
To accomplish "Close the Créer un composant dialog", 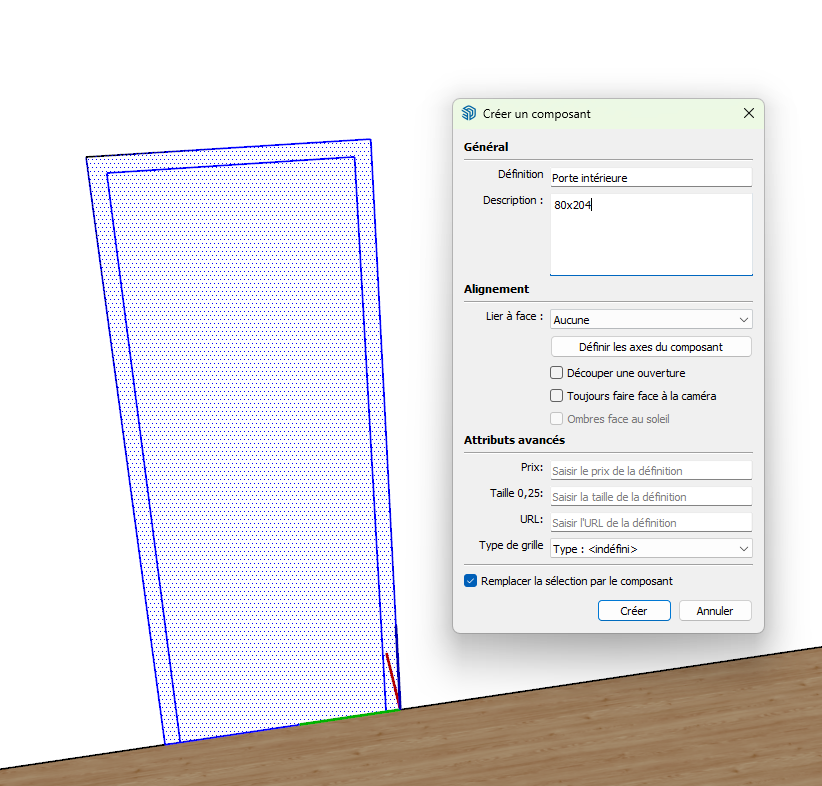I will 749,113.
